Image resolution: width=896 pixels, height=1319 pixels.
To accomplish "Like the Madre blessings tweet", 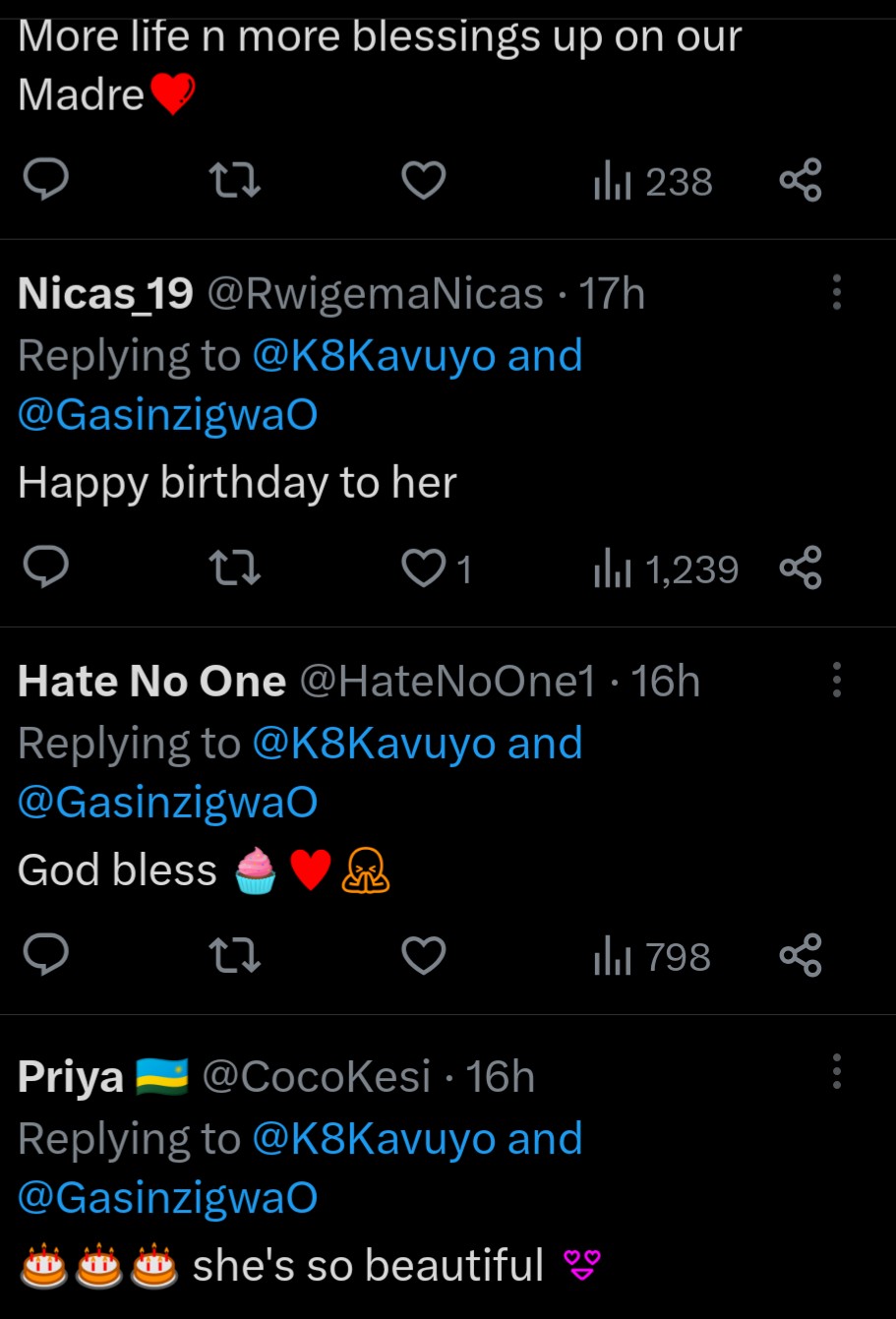I will click(x=424, y=181).
